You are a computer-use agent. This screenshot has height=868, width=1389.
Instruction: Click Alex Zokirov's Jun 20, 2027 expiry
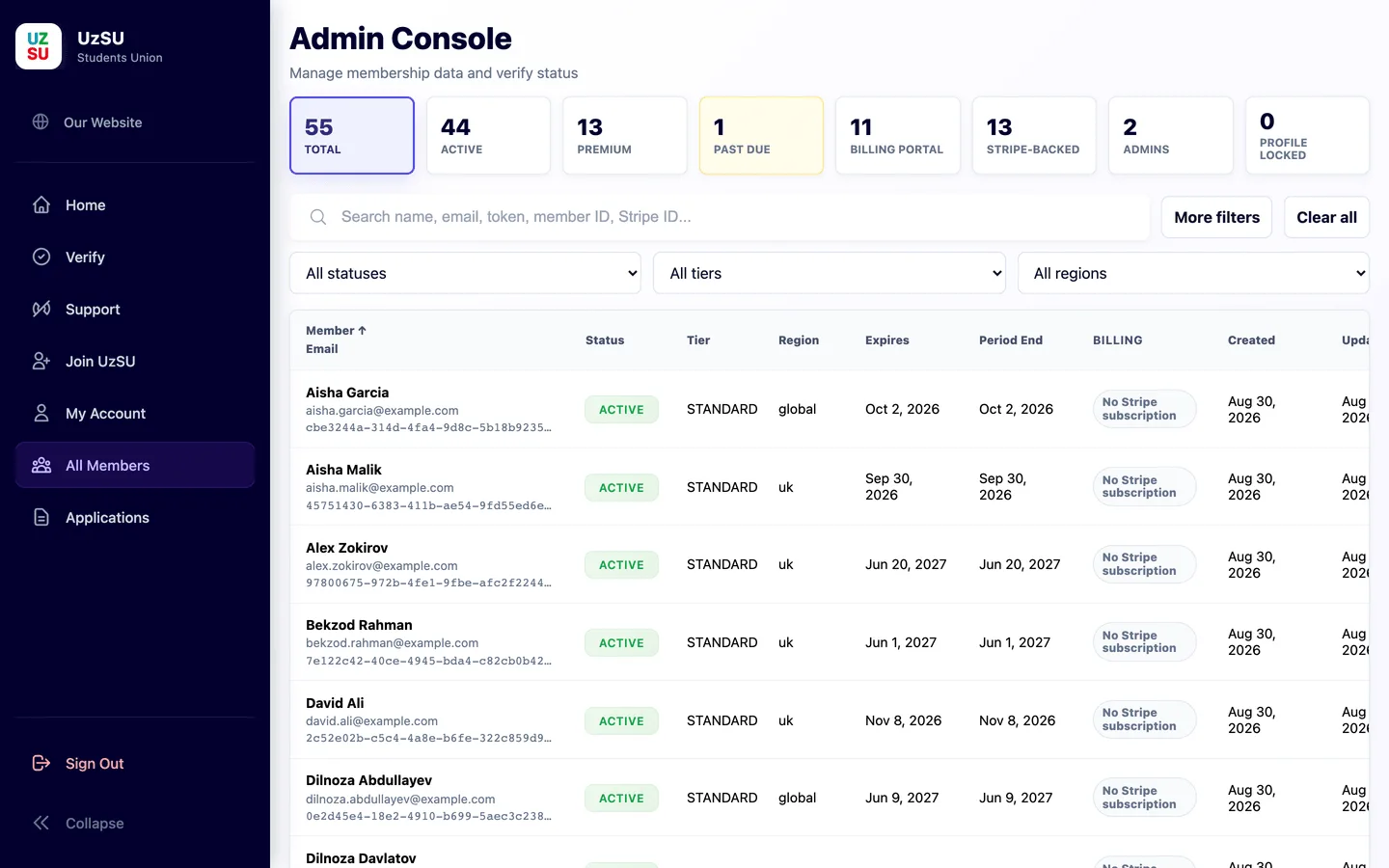pos(906,564)
